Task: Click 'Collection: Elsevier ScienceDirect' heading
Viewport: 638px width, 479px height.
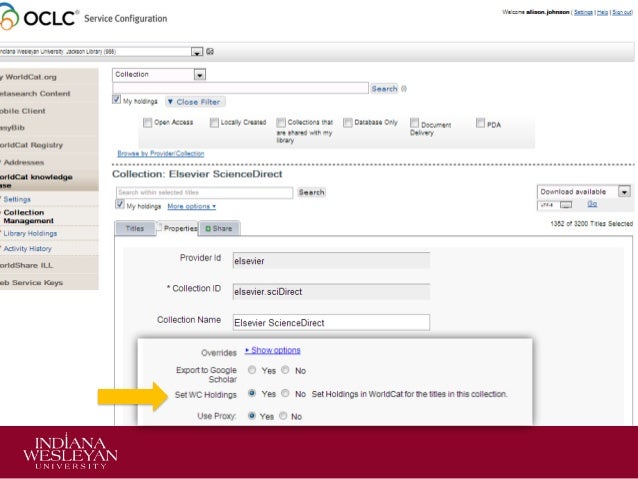Action: 197,174
